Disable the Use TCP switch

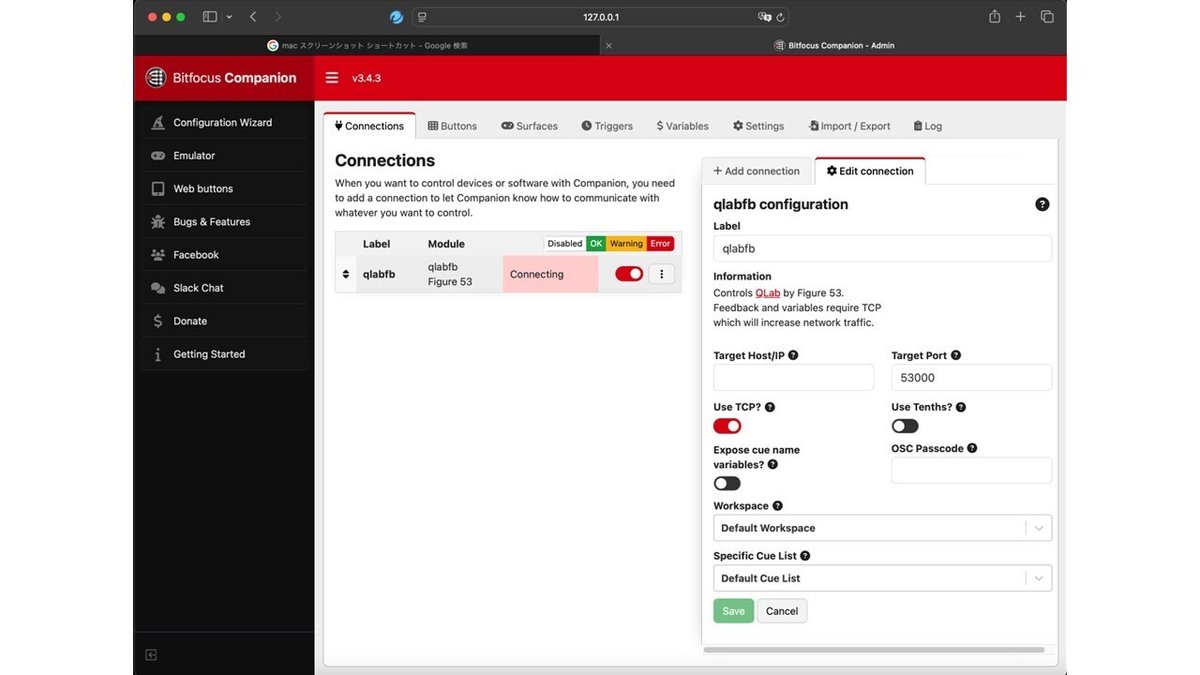coord(727,426)
